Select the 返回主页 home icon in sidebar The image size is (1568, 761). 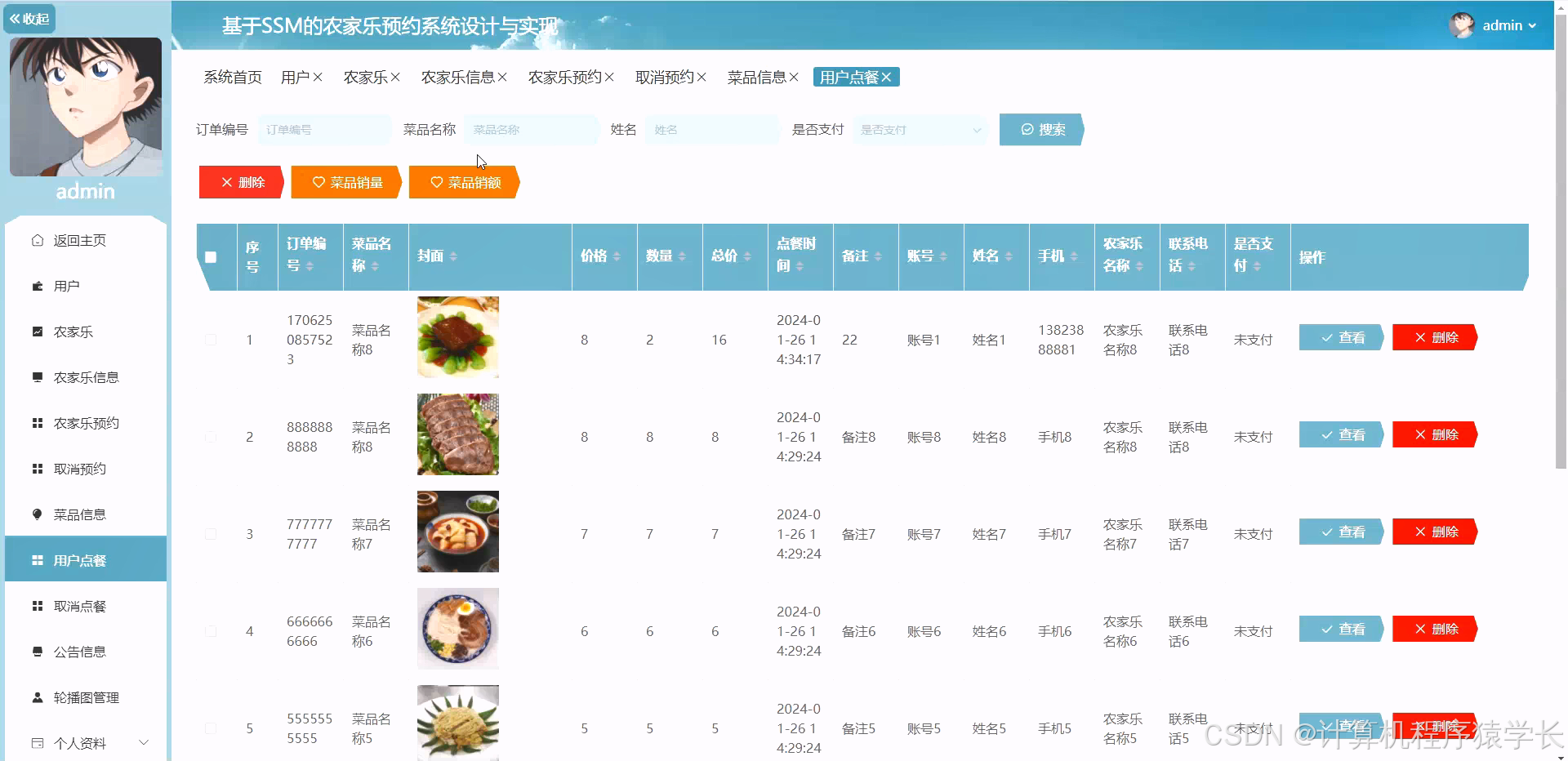[37, 240]
